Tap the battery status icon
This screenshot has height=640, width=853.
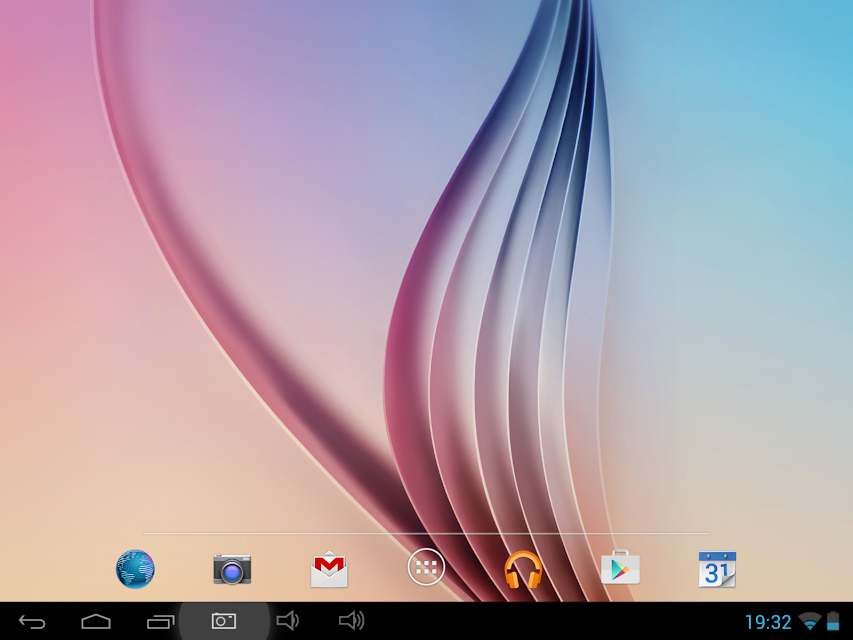click(833, 621)
